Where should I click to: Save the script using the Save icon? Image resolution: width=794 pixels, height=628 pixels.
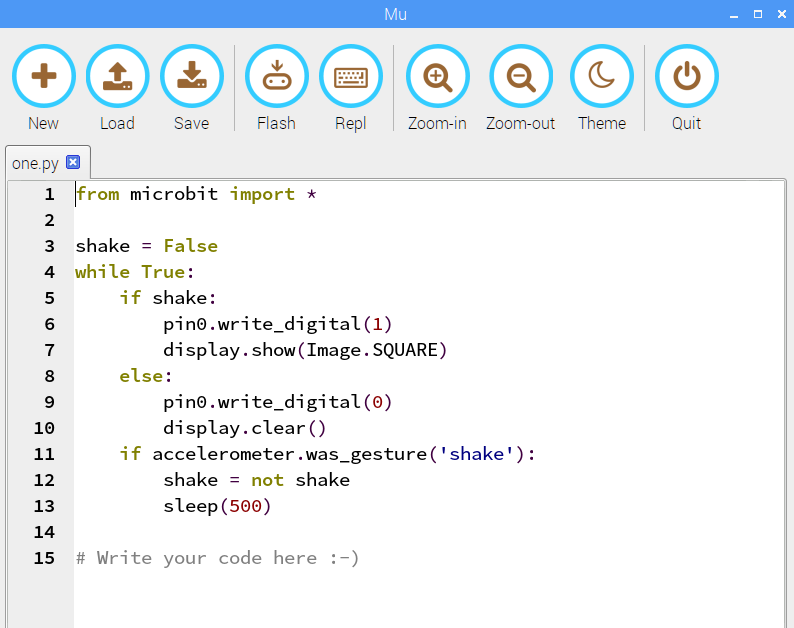tap(191, 77)
